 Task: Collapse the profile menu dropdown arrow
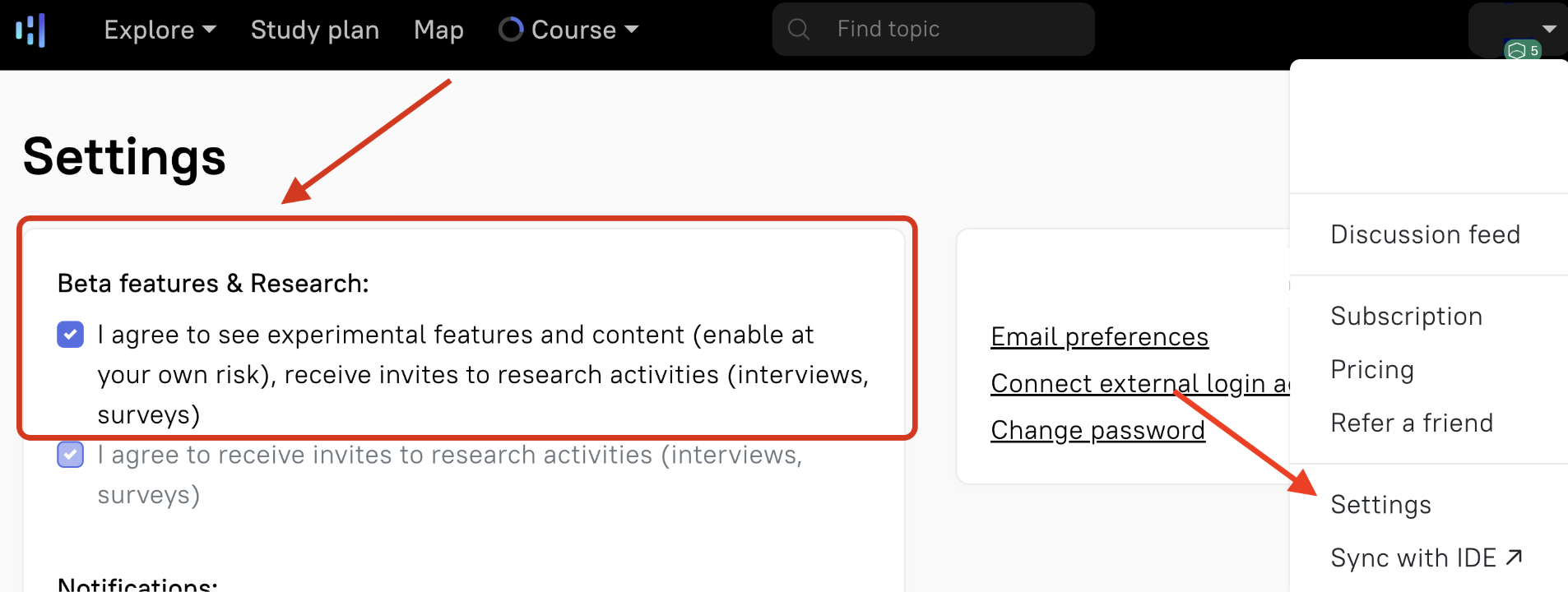(1549, 29)
